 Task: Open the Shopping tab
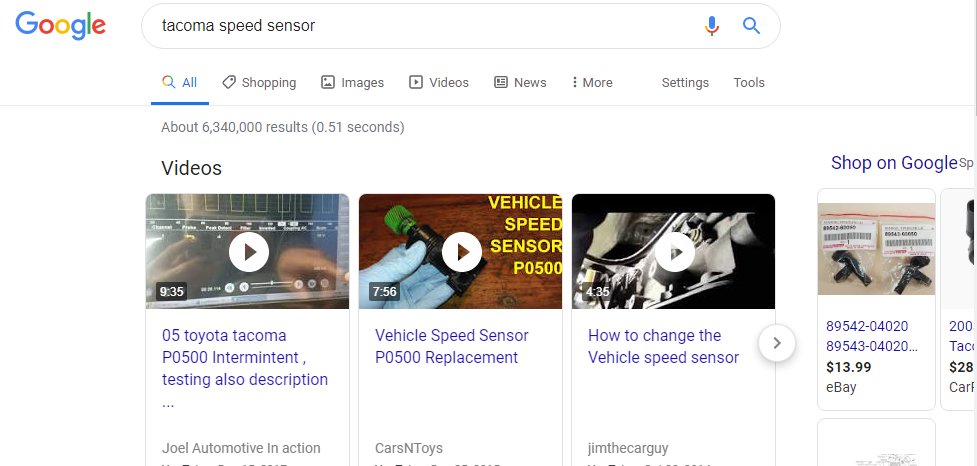259,82
